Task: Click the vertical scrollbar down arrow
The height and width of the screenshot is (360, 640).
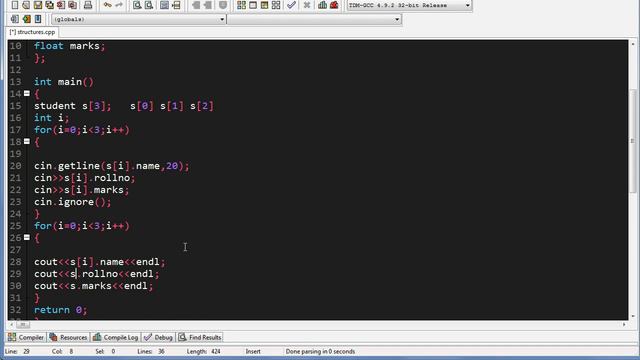Action: (633, 316)
